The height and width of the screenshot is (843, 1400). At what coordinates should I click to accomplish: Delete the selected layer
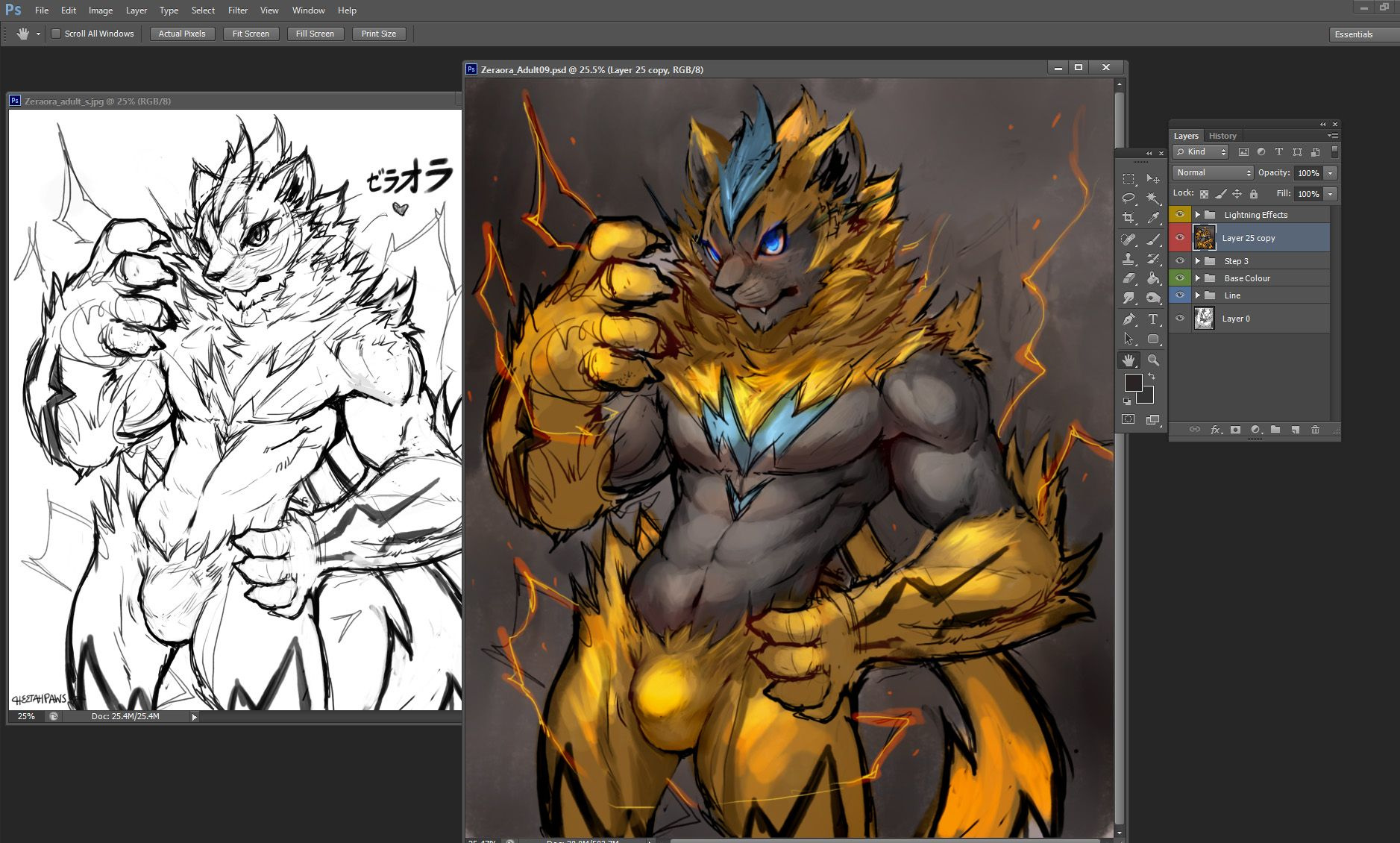coord(1315,430)
